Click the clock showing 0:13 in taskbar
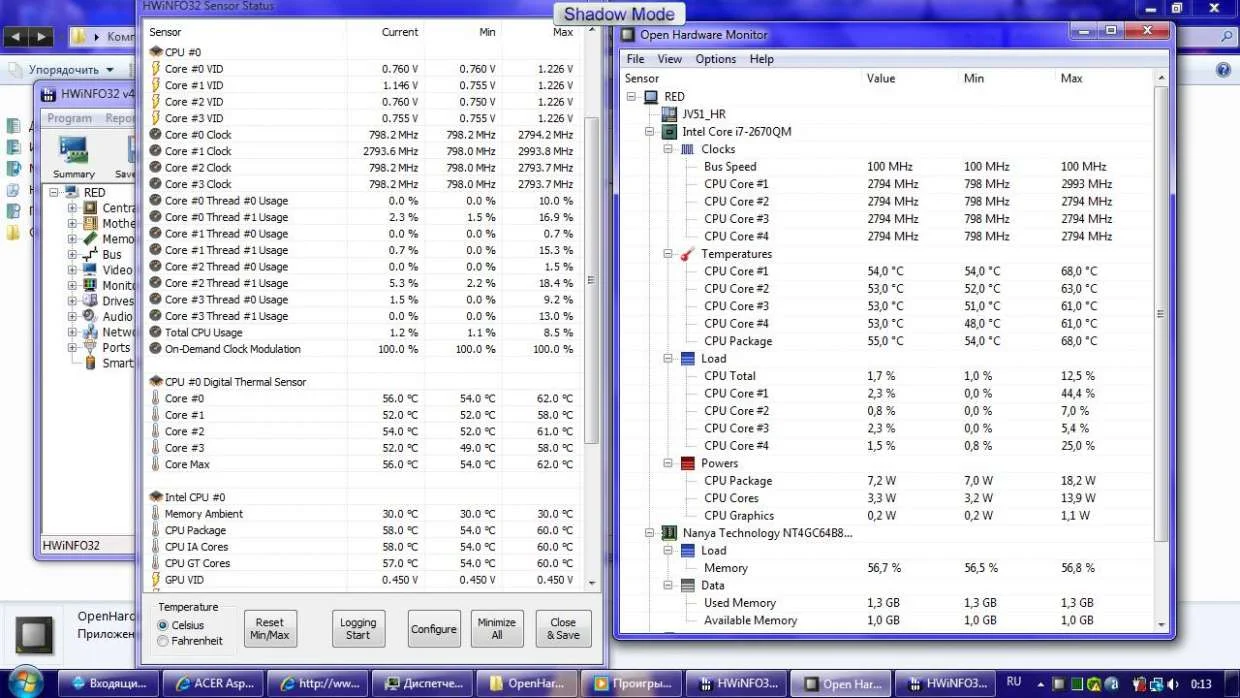This screenshot has height=698, width=1240. coord(1201,684)
